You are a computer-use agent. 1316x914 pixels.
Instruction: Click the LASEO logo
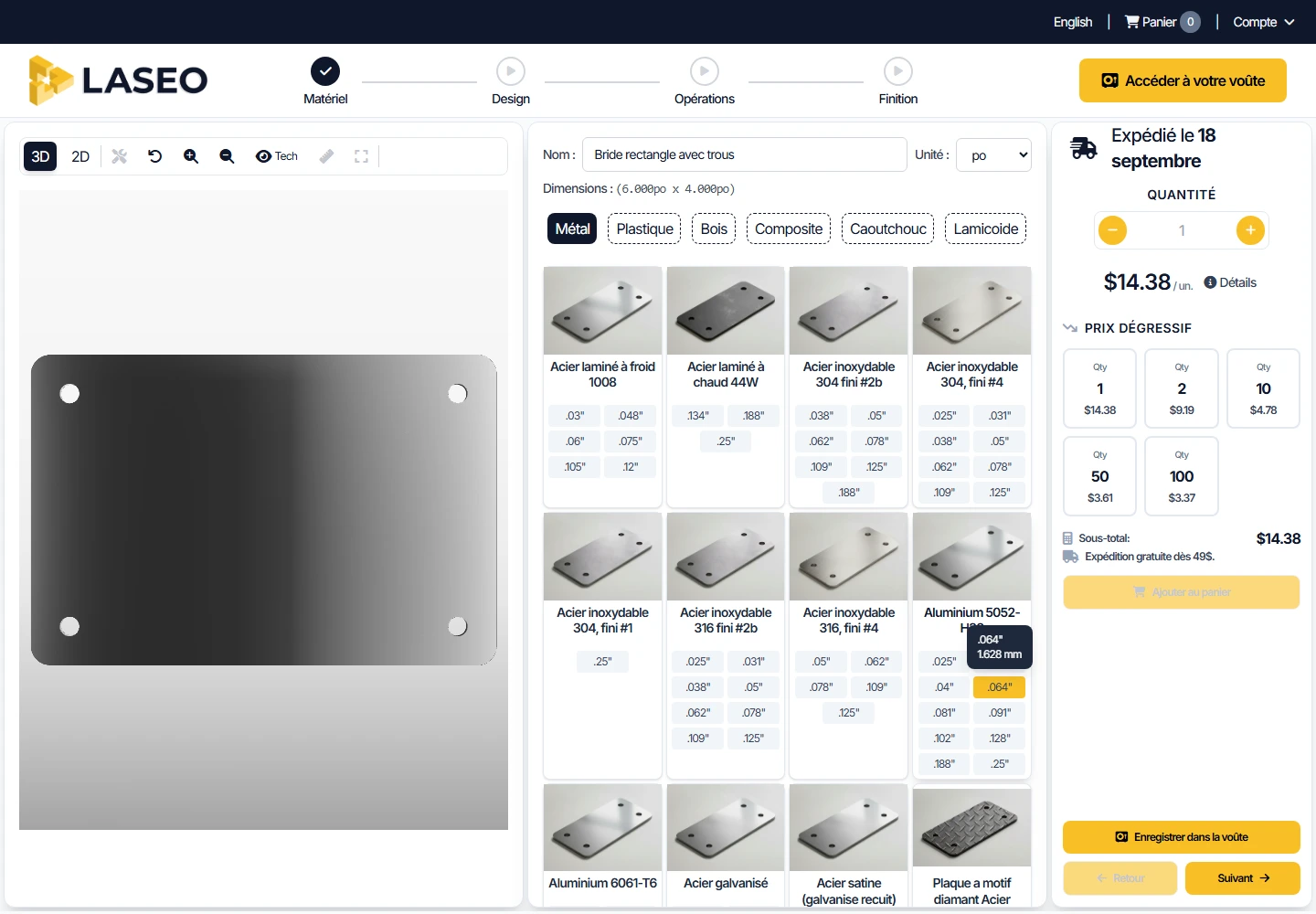(118, 80)
